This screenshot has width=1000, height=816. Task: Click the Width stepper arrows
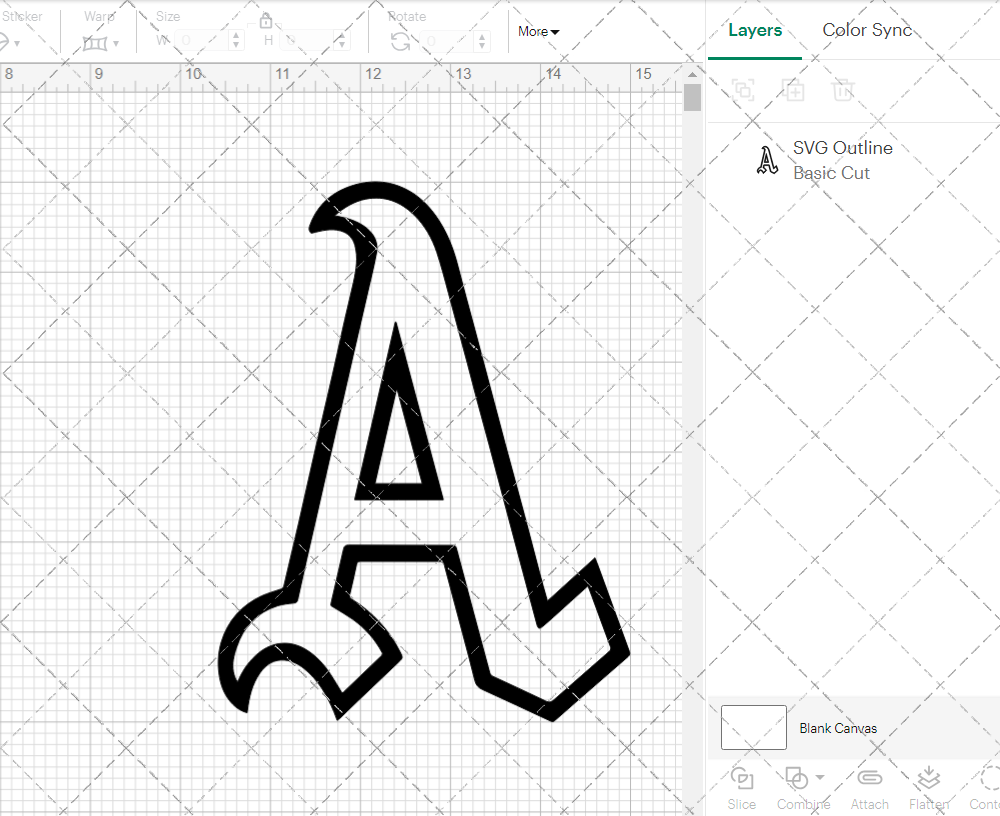(236, 41)
